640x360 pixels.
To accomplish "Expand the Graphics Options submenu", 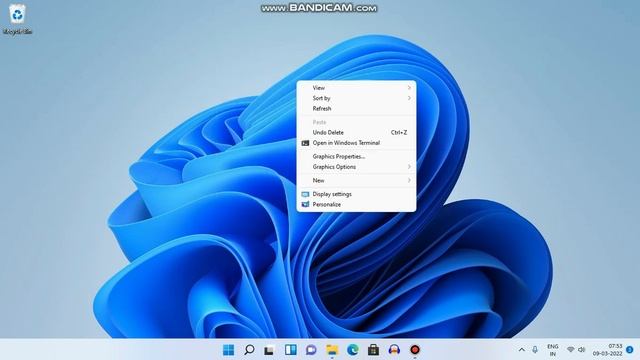I will click(x=356, y=167).
